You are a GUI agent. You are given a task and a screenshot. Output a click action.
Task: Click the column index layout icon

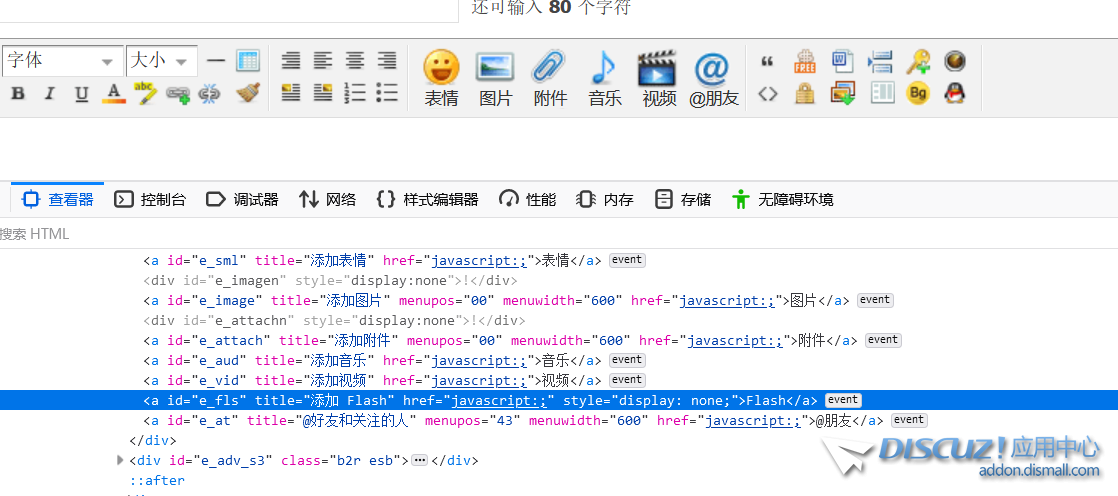(882, 93)
